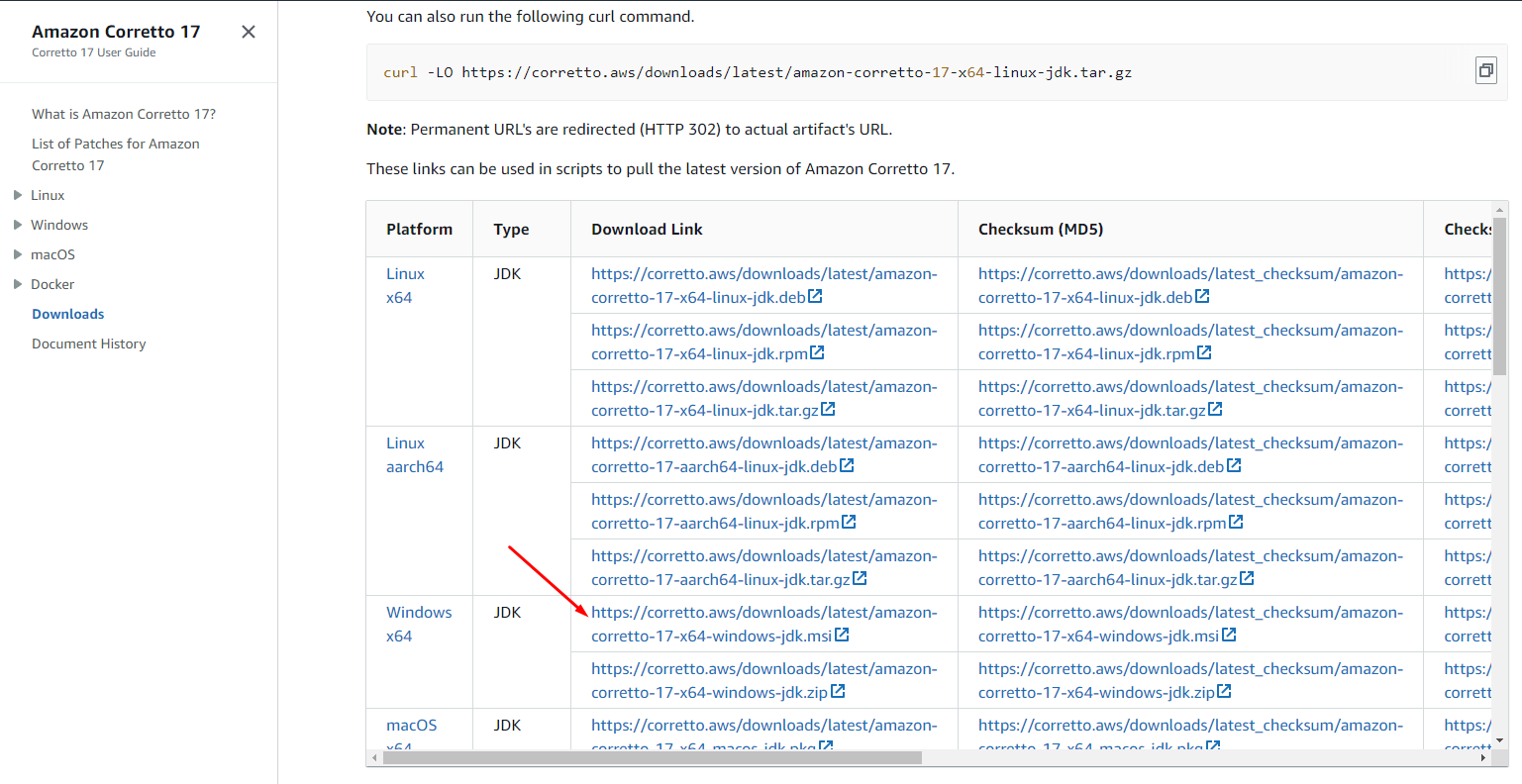1522x784 pixels.
Task: Open external icon of x64-windows-jdk.zip MD5 checksum
Action: coord(1224,691)
